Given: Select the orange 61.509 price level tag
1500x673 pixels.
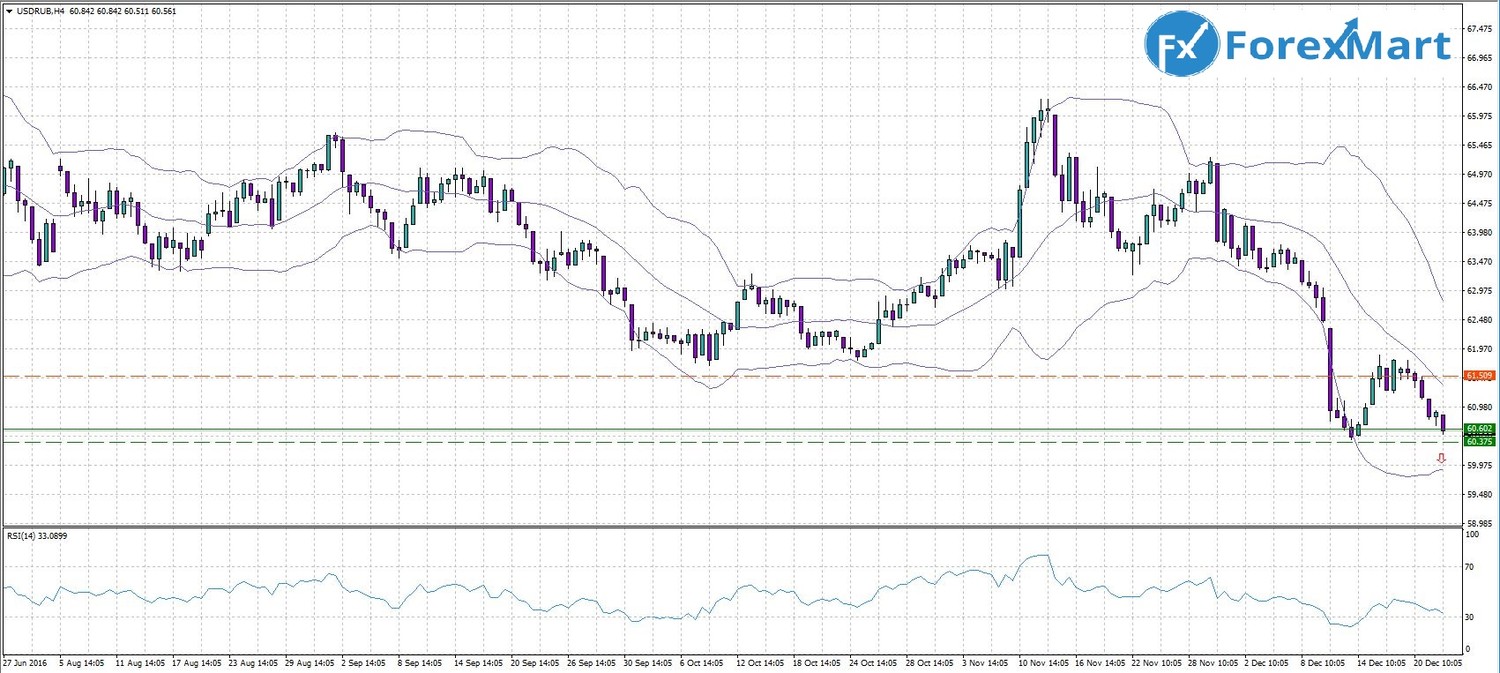Looking at the screenshot, I should pyautogui.click(x=1477, y=376).
